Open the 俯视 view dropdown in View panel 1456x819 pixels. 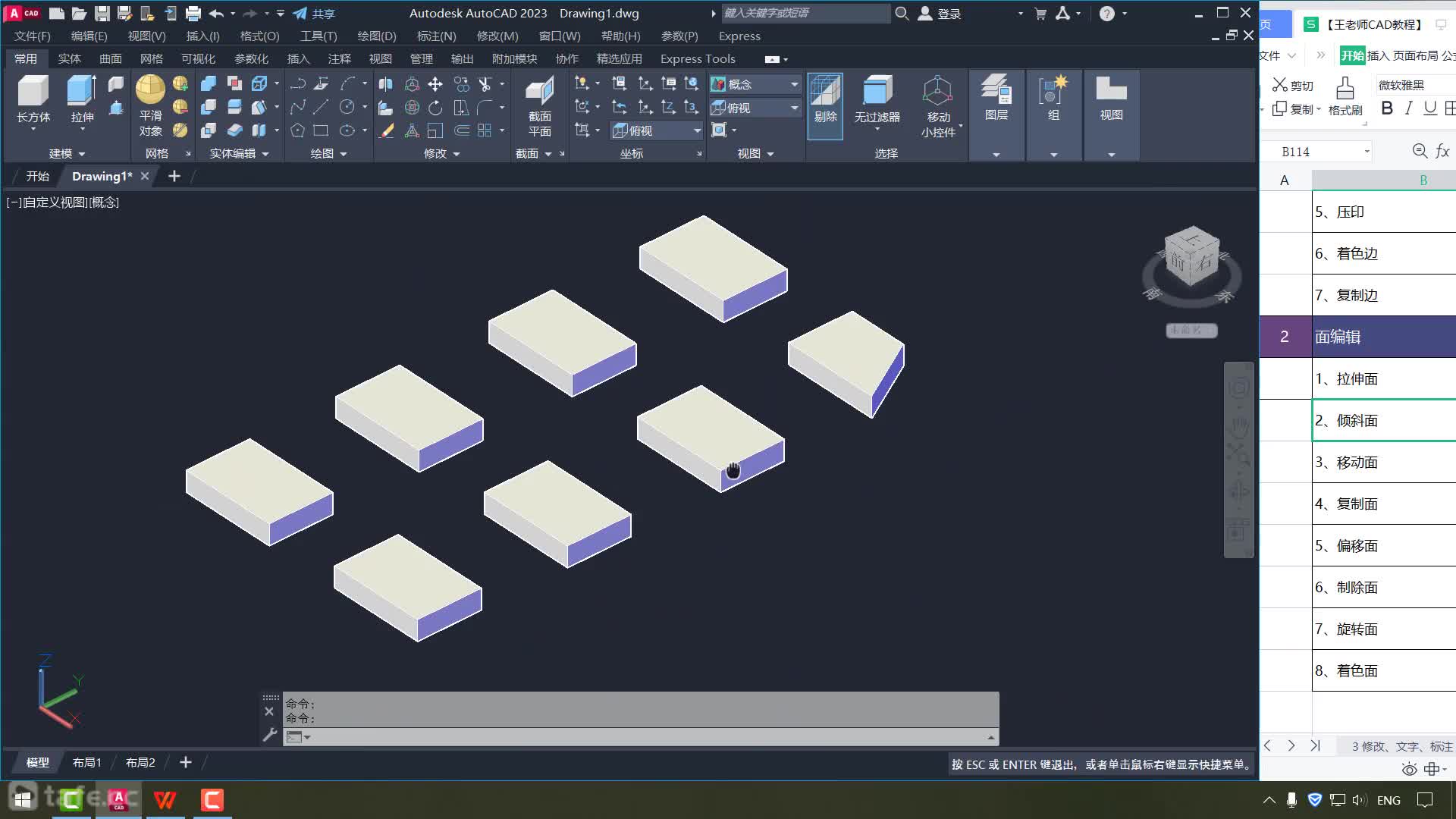coord(755,108)
